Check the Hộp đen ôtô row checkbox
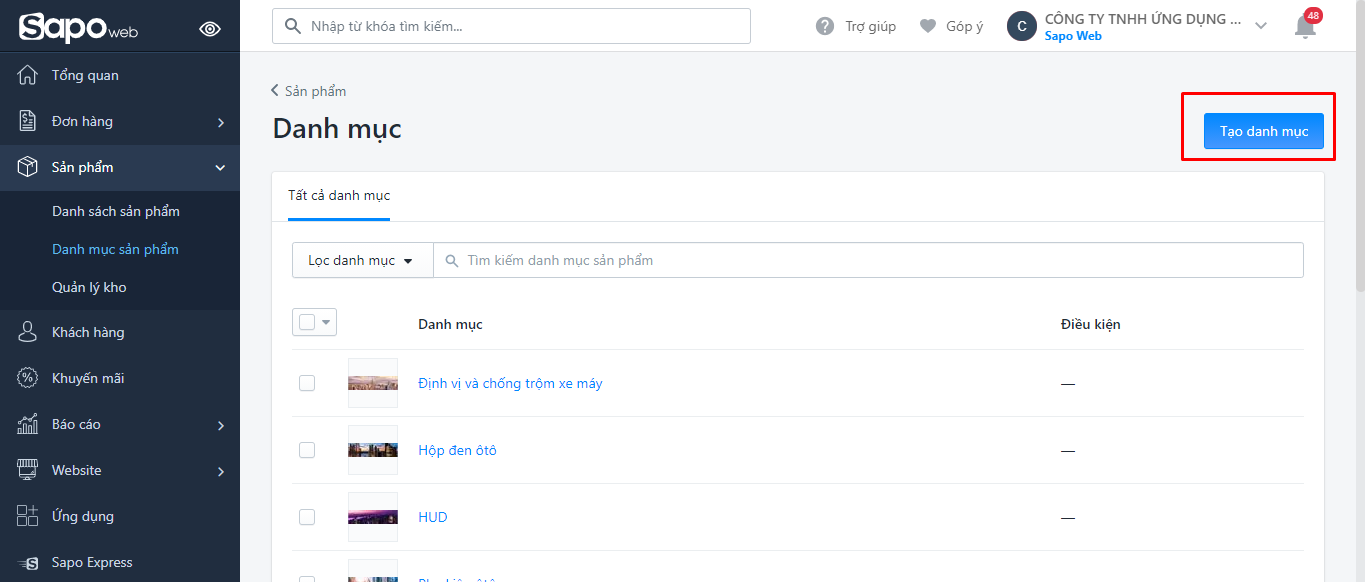Image resolution: width=1365 pixels, height=582 pixels. 307,450
